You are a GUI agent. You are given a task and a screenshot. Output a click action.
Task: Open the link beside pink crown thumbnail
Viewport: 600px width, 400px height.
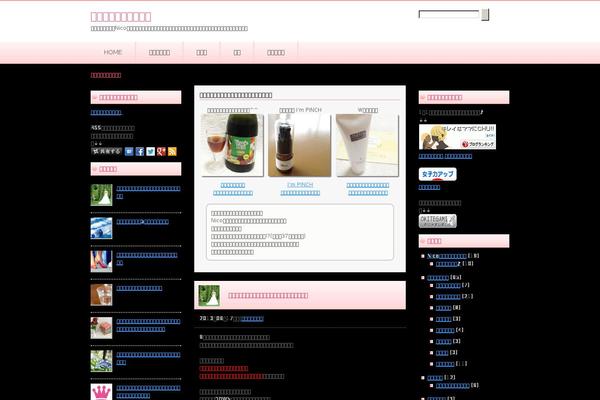[148, 392]
